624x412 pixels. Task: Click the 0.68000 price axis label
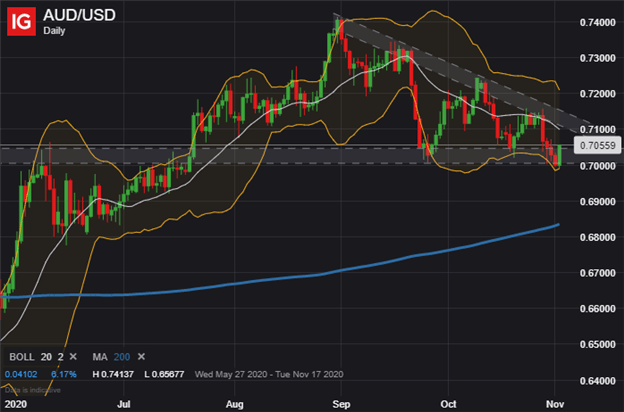[x=597, y=237]
